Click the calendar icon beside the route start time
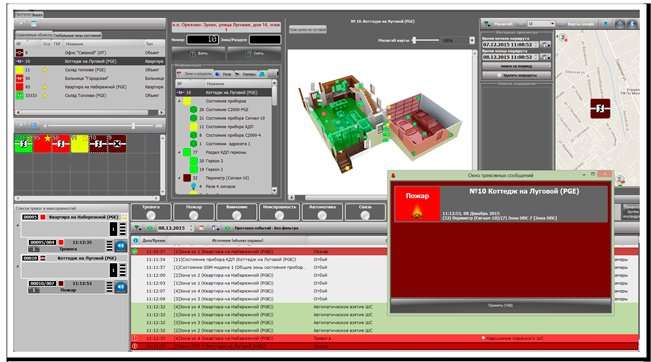Image resolution: width=651 pixels, height=362 pixels. click(x=545, y=44)
